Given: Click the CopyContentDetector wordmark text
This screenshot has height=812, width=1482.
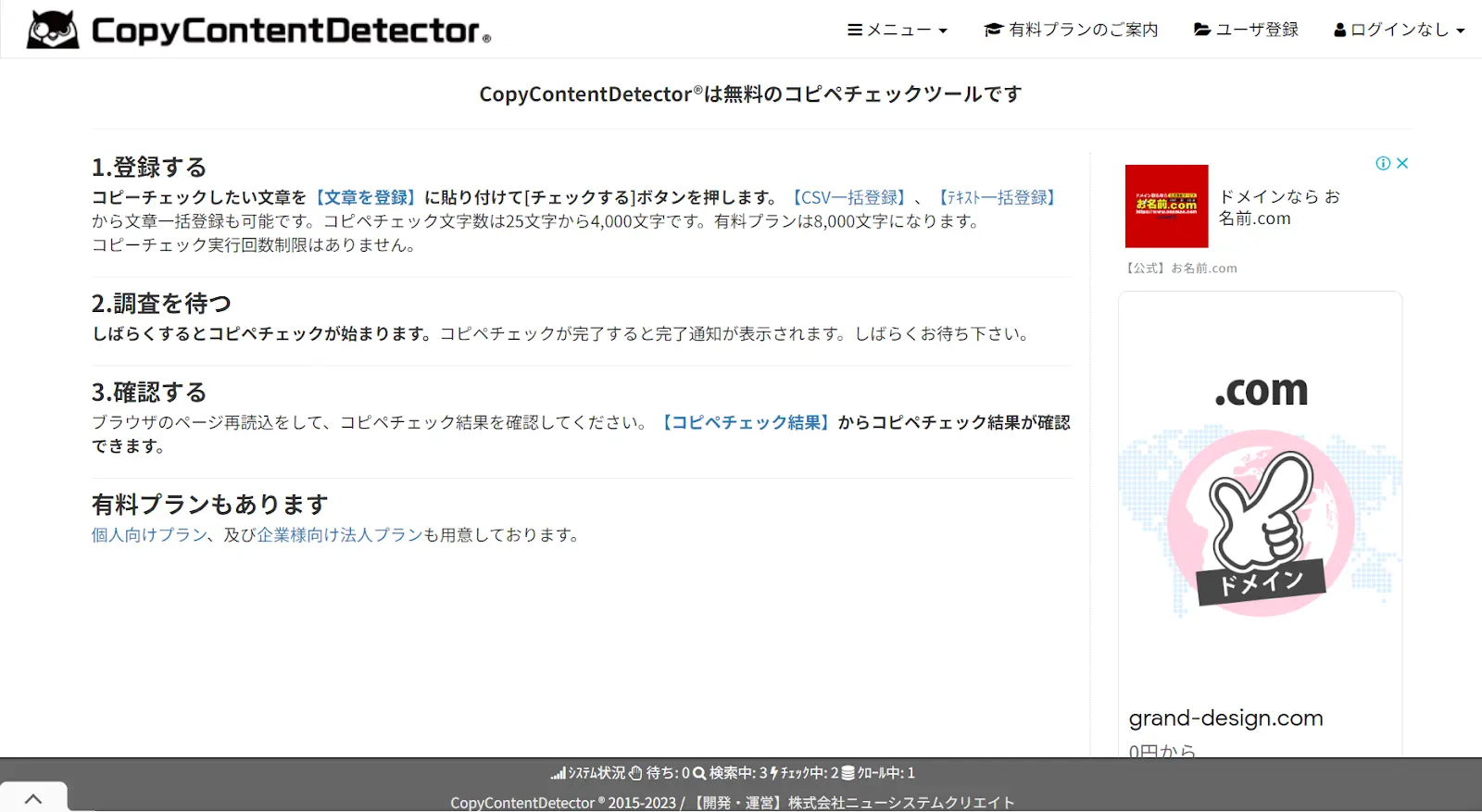Looking at the screenshot, I should click(291, 30).
